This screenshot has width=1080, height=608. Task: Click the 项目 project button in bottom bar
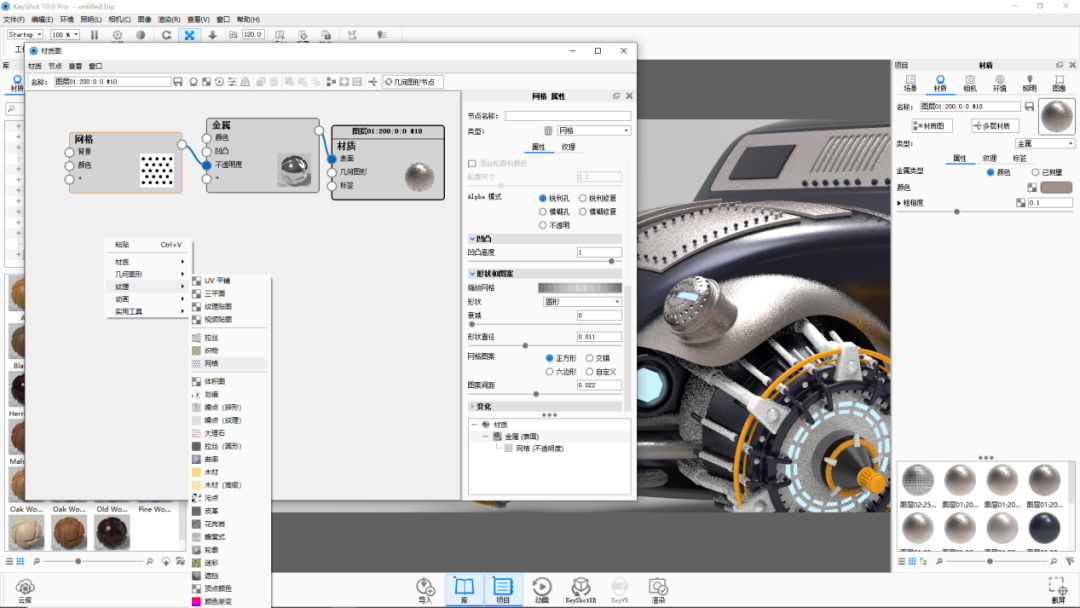tap(503, 590)
